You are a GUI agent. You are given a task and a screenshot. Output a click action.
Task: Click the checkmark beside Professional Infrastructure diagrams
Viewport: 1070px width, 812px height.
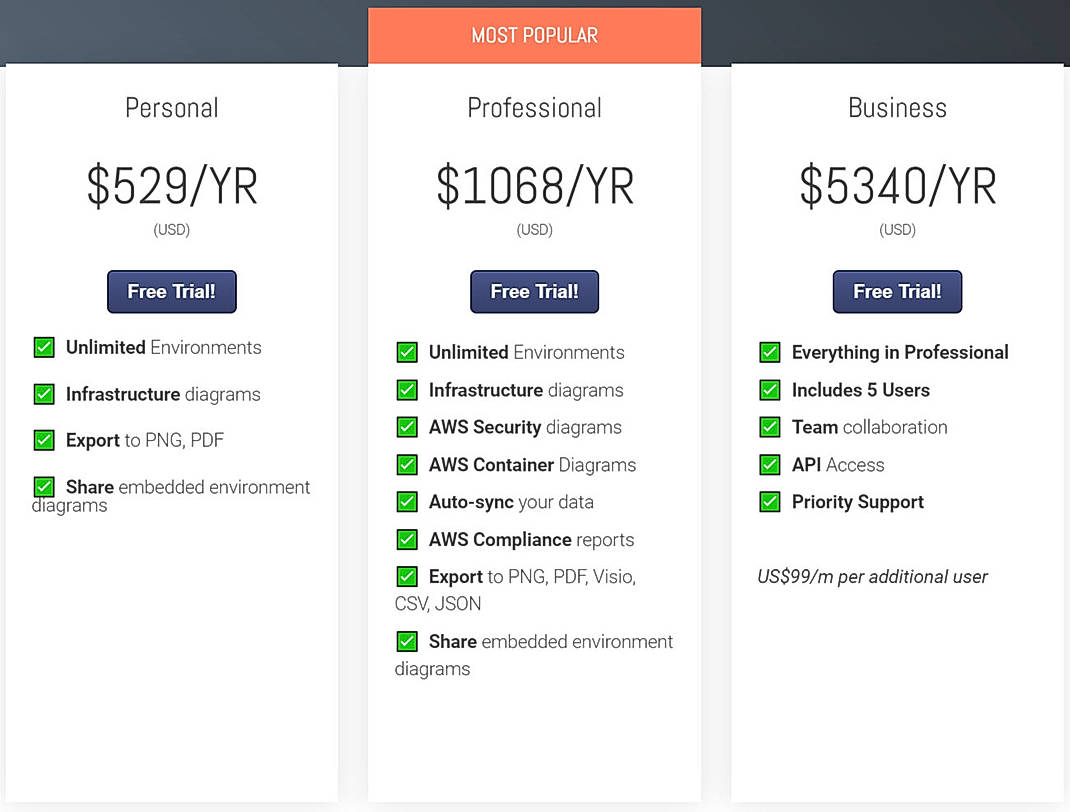407,390
